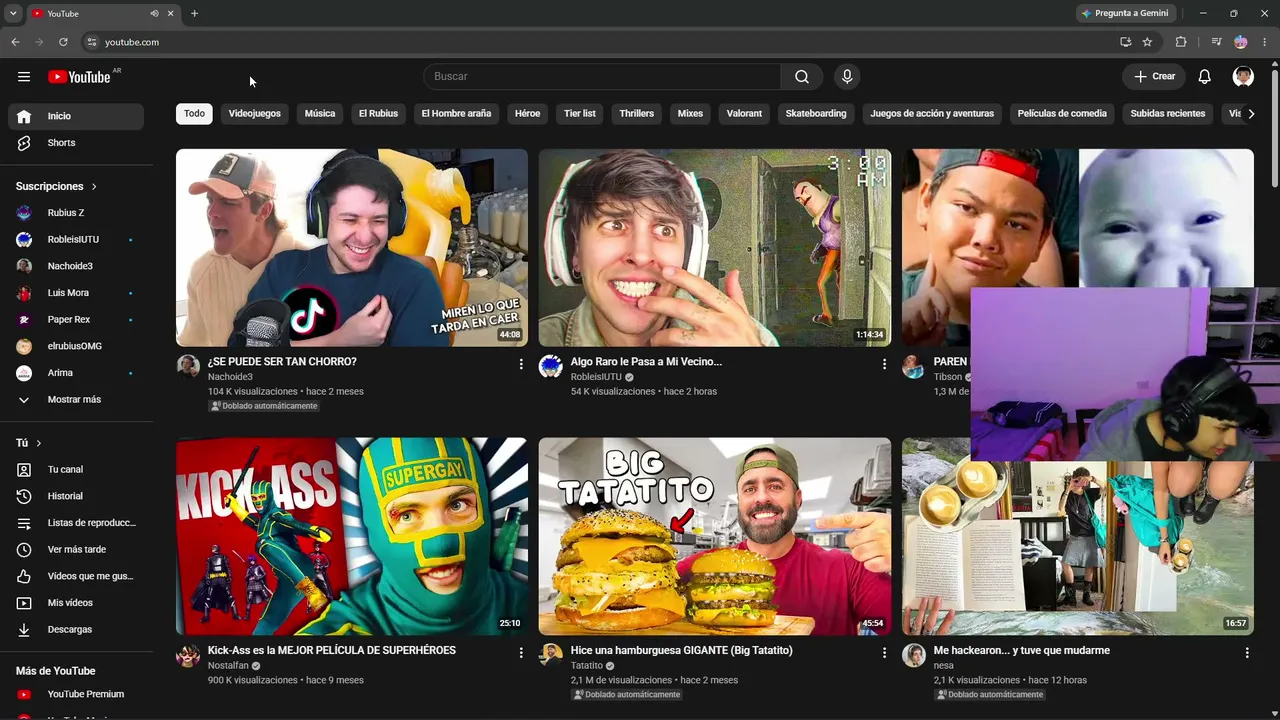Image resolution: width=1280 pixels, height=720 pixels.
Task: Select the Tier list filter chip
Action: pyautogui.click(x=580, y=114)
